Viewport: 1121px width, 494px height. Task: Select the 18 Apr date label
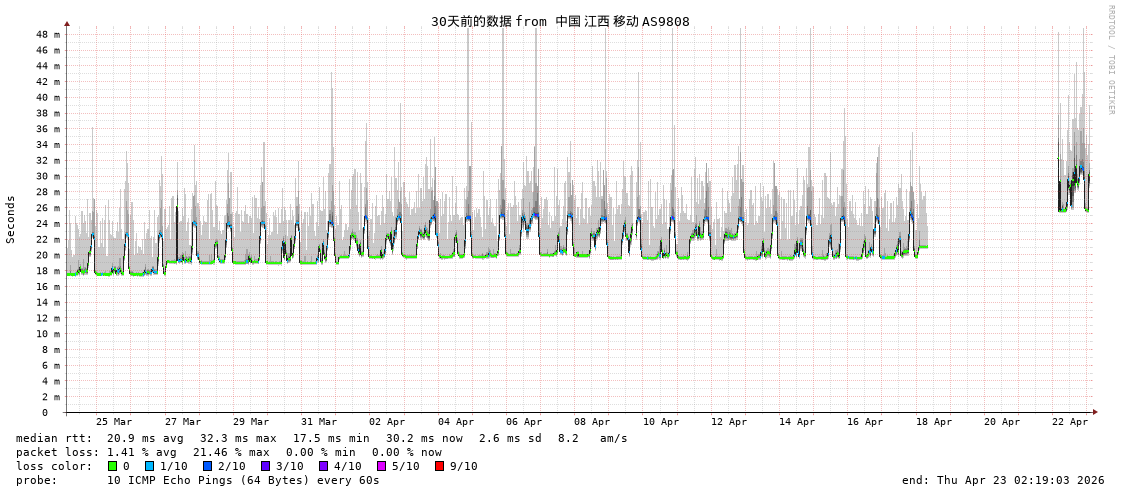point(934,422)
